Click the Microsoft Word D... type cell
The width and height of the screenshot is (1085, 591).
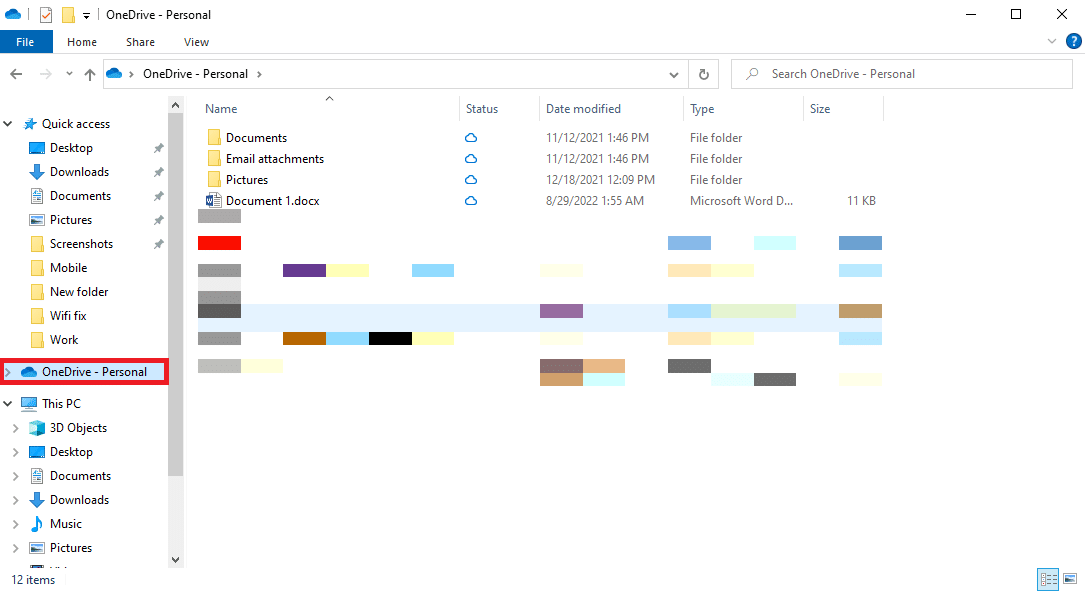(741, 201)
